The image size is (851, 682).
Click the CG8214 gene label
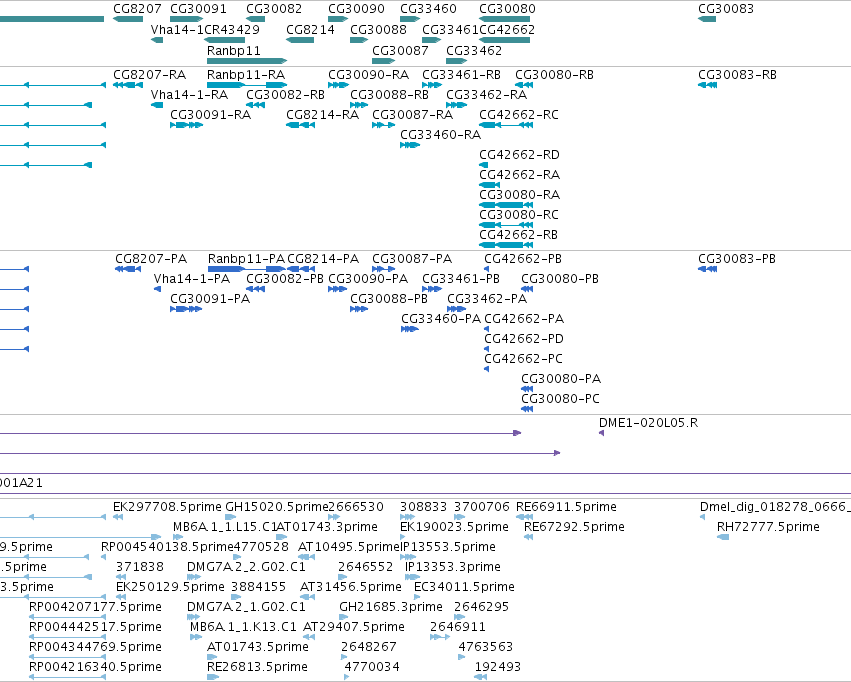[x=310, y=29]
